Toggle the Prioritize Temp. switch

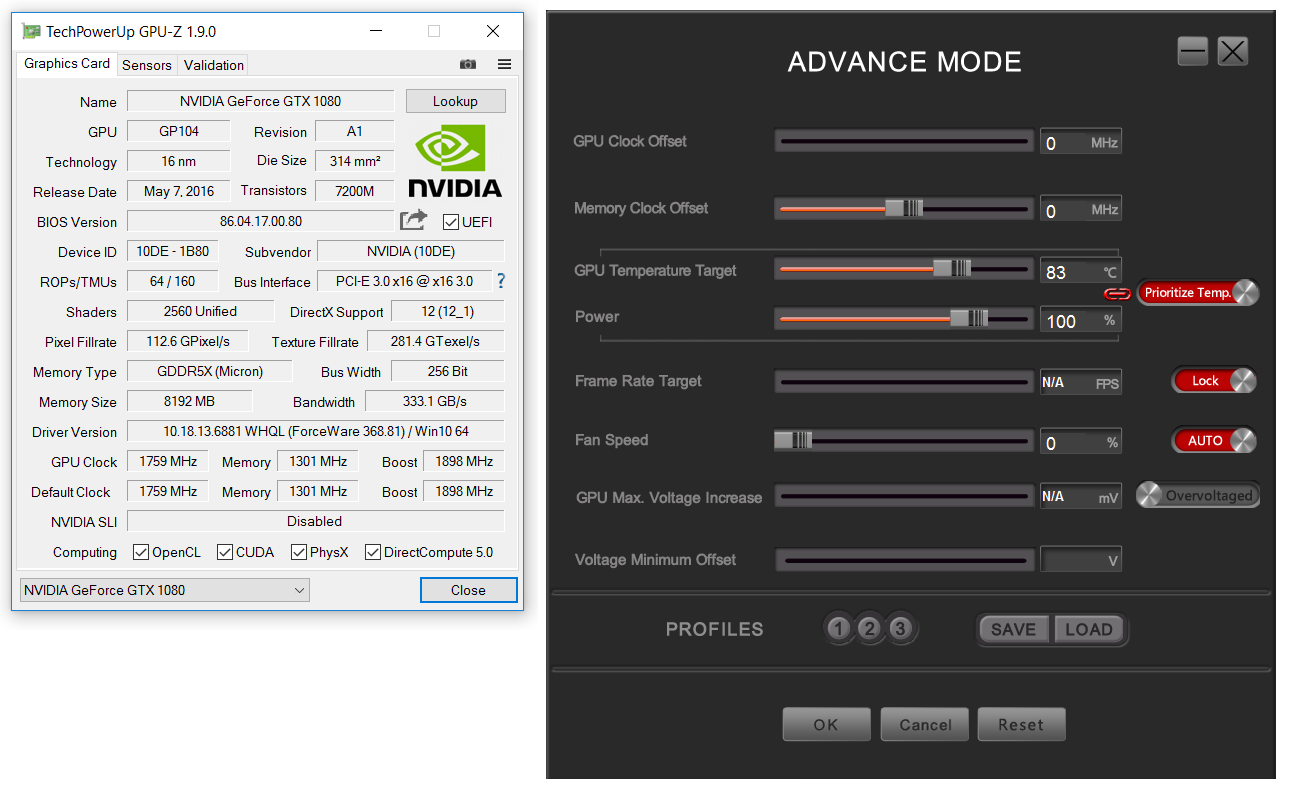coord(1198,292)
